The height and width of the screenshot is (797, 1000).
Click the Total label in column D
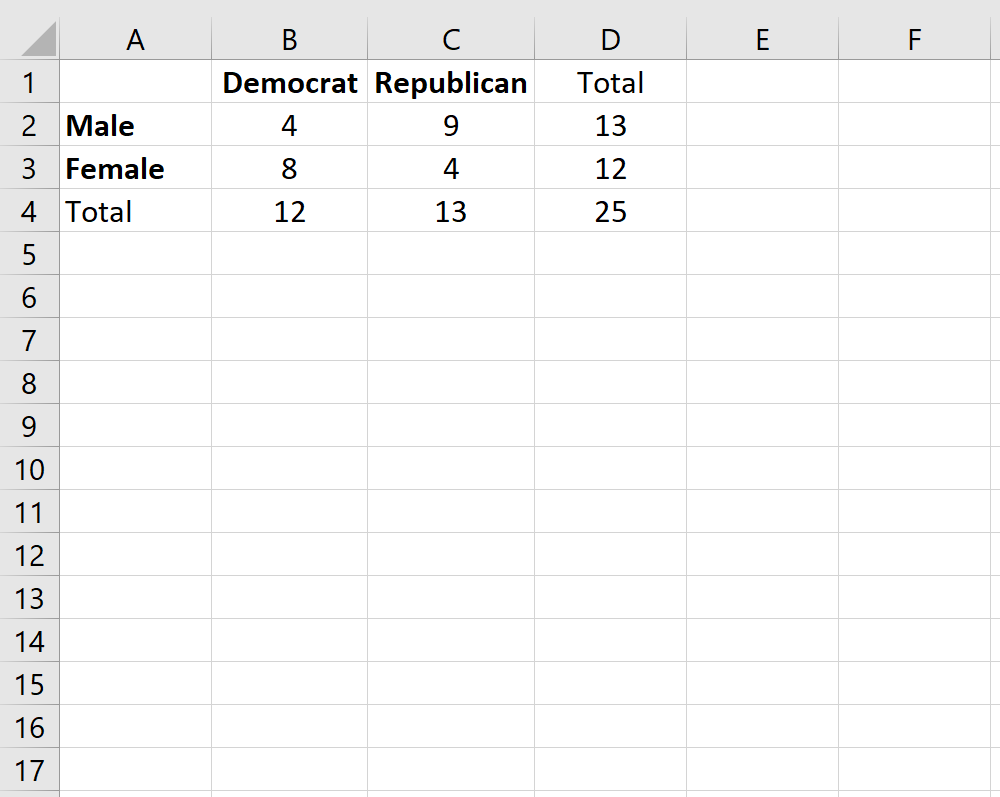(x=610, y=83)
